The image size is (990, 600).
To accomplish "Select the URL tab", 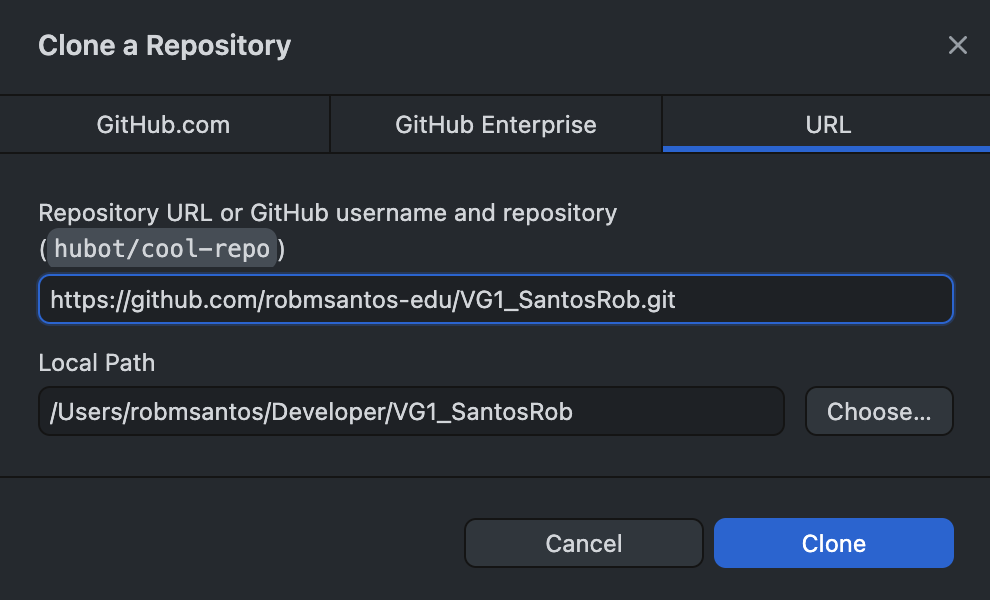I will tap(827, 125).
